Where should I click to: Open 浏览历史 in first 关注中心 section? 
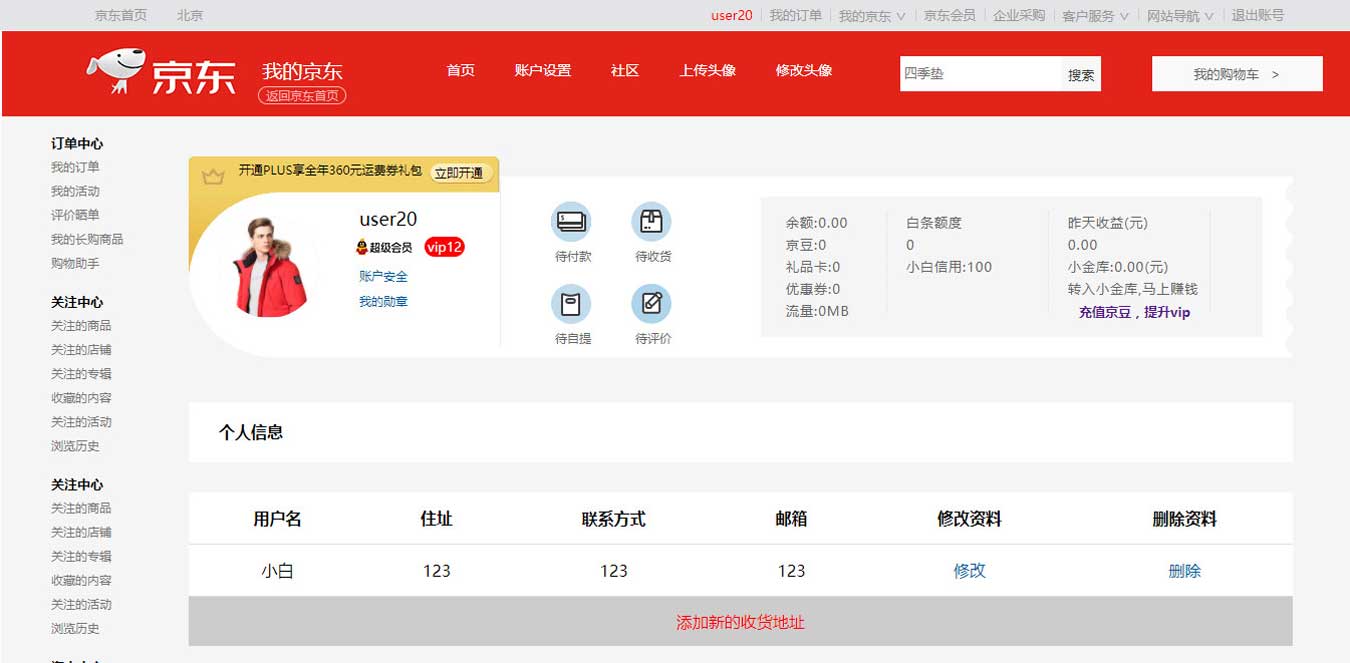pos(75,446)
